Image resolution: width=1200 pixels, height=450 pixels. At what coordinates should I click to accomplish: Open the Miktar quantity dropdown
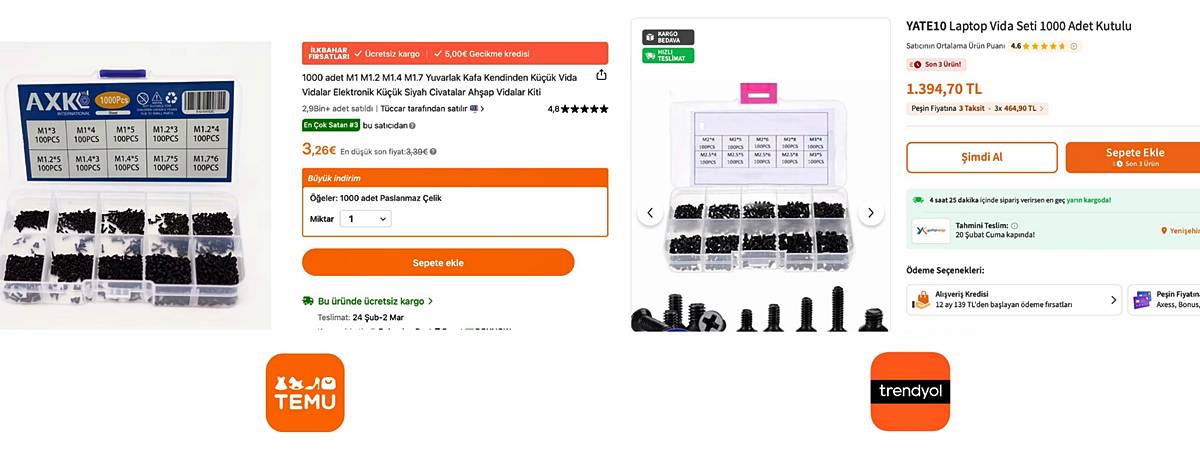tap(365, 218)
